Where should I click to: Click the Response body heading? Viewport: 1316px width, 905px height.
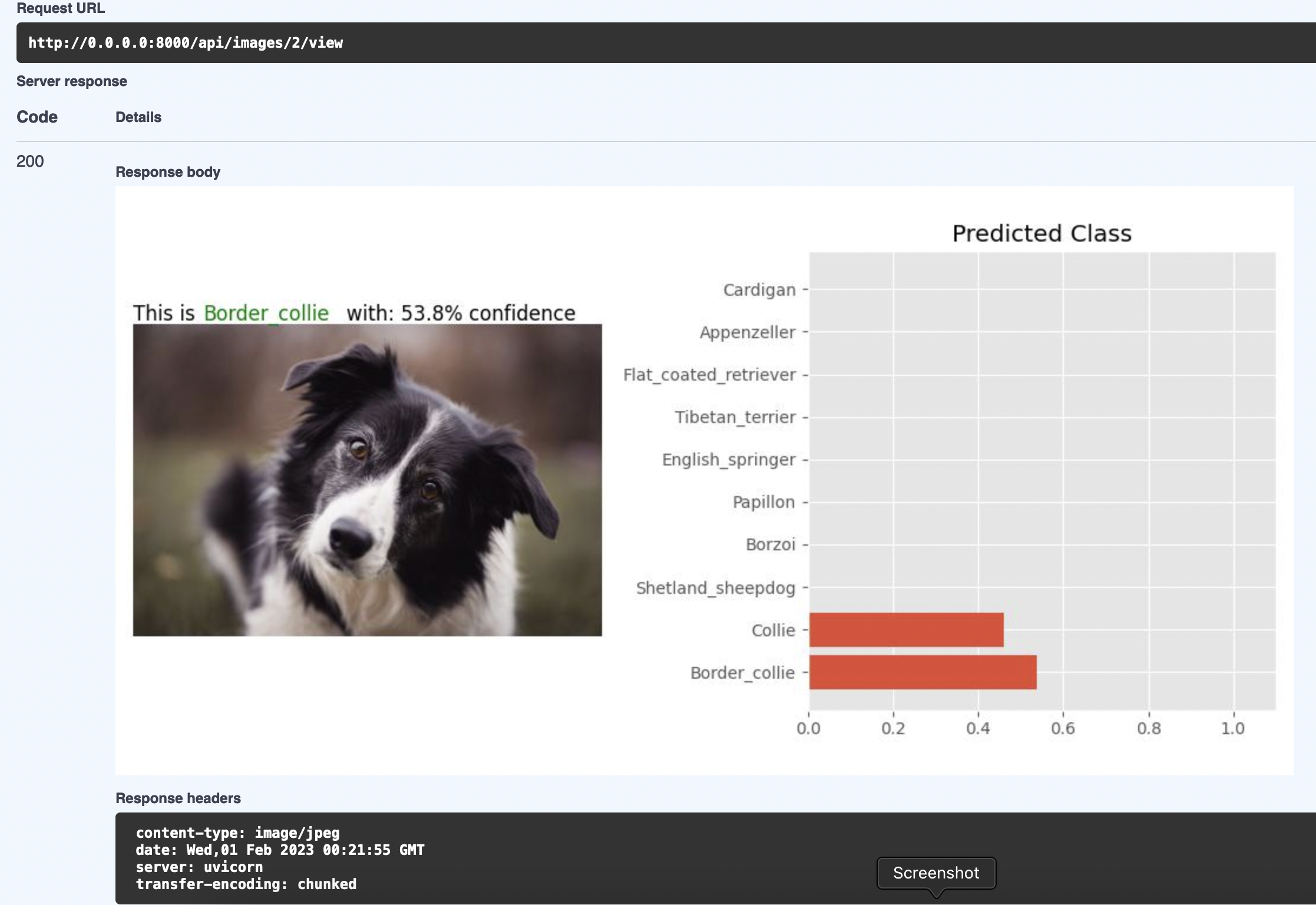tap(168, 172)
